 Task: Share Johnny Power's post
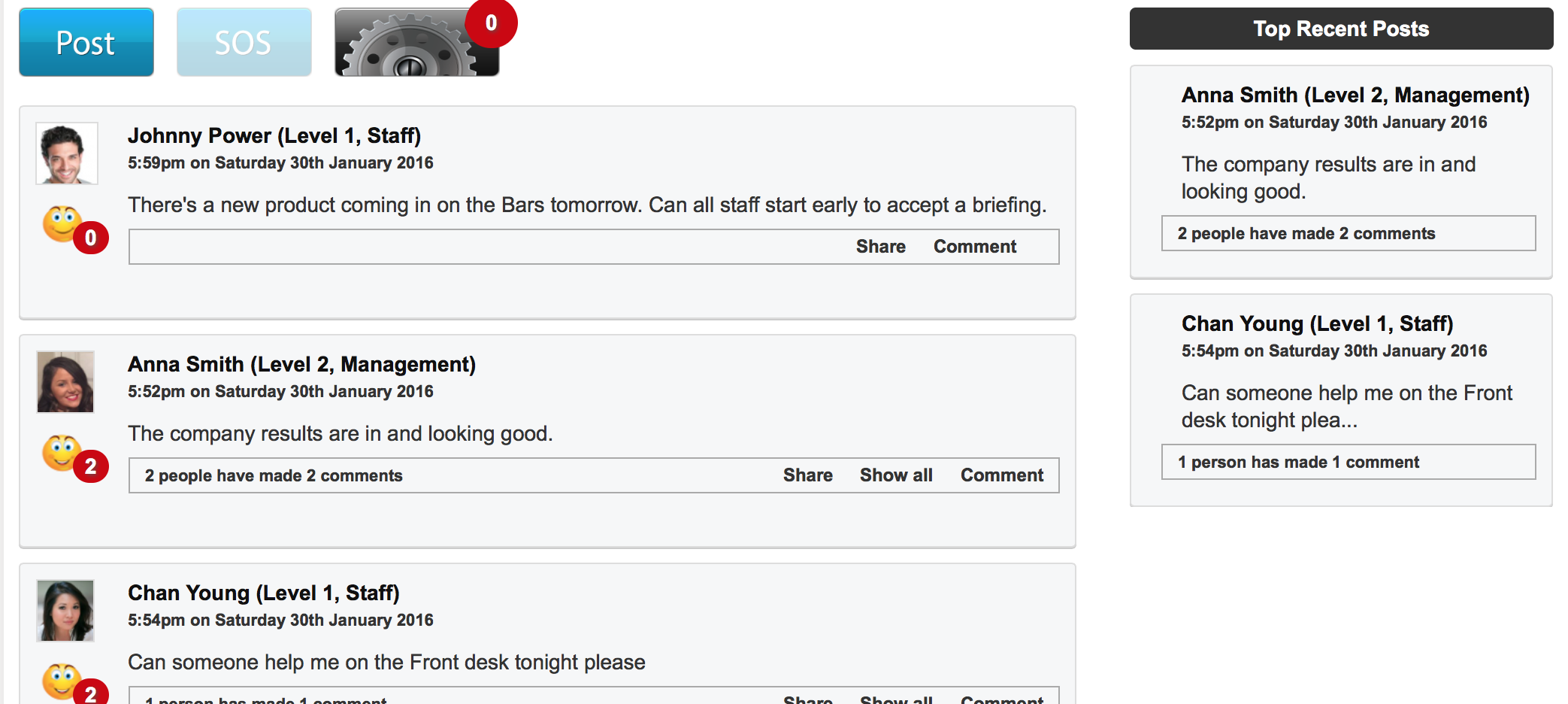(880, 247)
